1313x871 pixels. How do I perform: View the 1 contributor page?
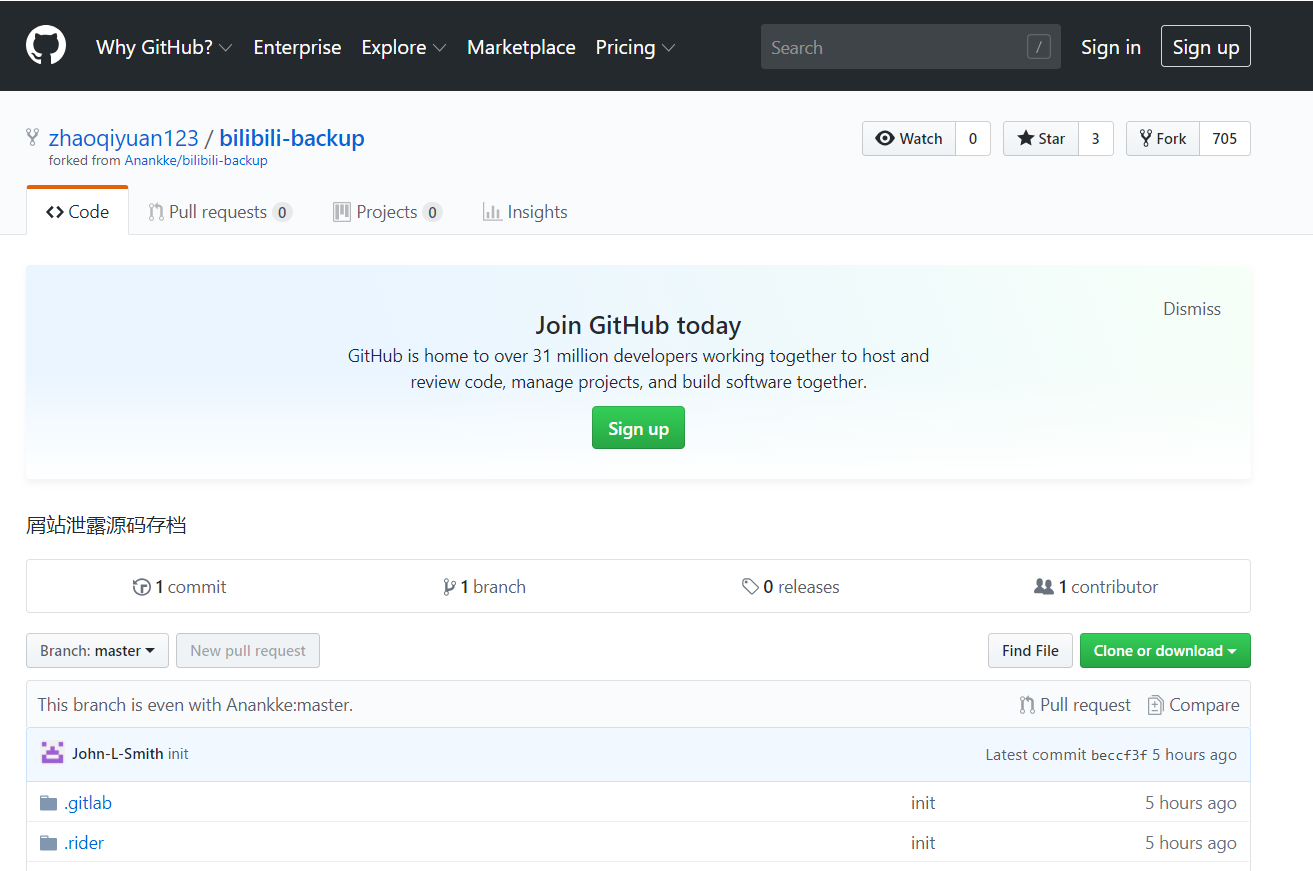pyautogui.click(x=1097, y=587)
